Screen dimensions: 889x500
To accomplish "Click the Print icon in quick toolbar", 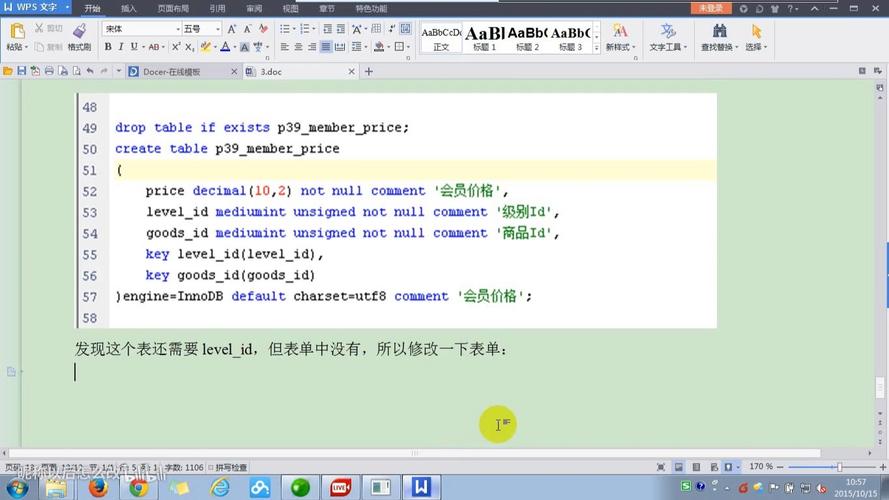I will click(x=49, y=71).
